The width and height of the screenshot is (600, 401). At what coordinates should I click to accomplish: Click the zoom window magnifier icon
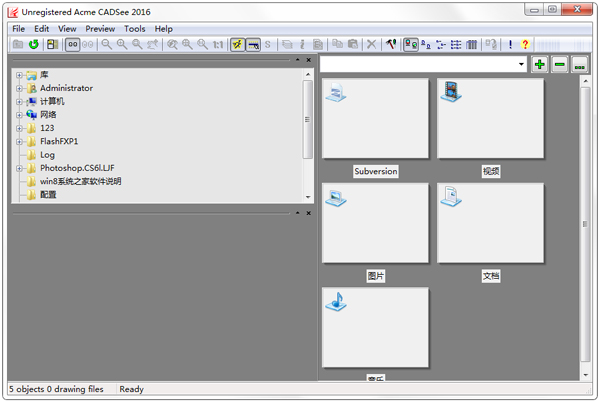point(137,44)
